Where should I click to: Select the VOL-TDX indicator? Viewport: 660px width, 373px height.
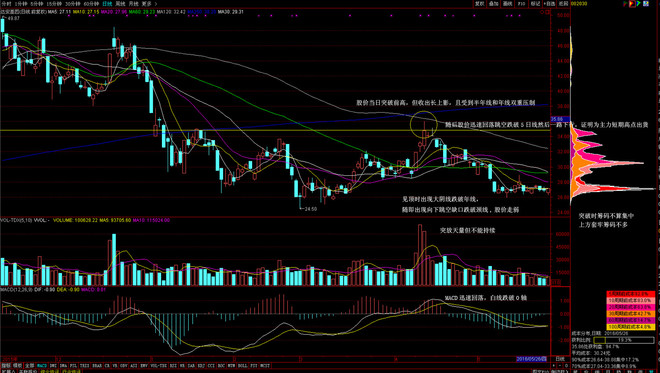[x=158, y=366]
